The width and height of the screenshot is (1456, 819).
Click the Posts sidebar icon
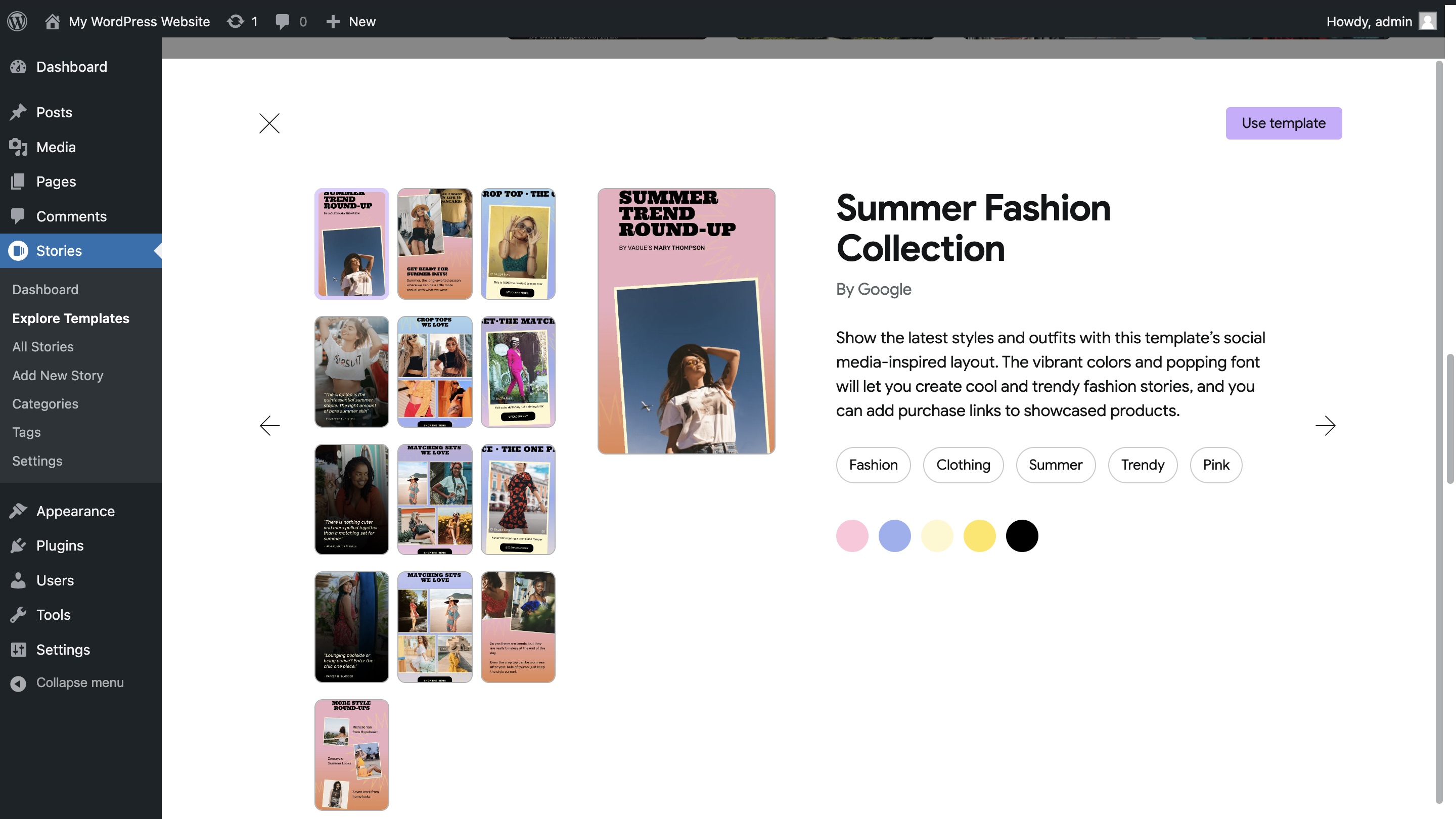(17, 112)
